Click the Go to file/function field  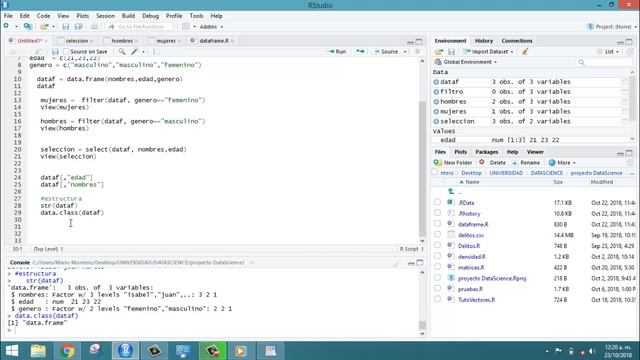pyautogui.click(x=141, y=27)
